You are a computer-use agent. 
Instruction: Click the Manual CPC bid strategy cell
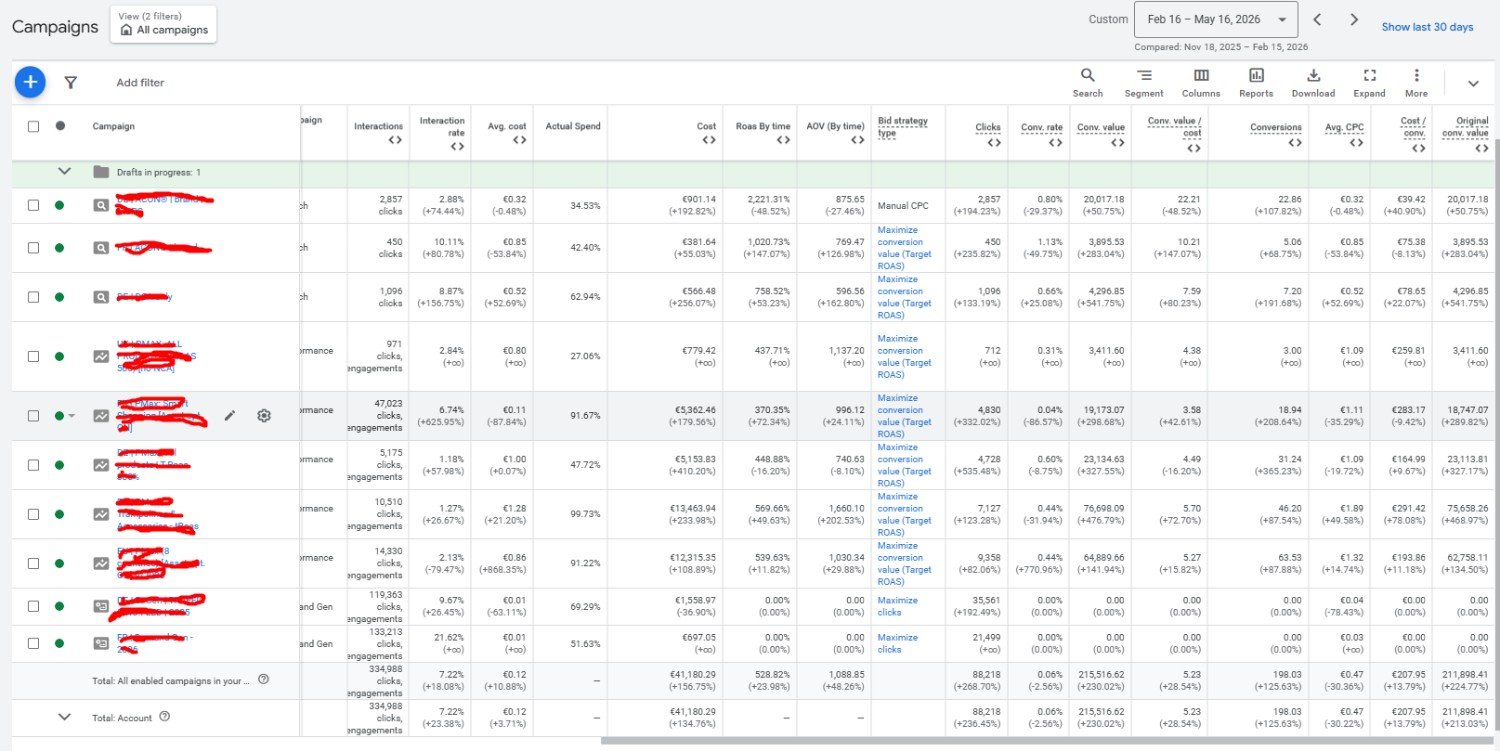coord(903,205)
